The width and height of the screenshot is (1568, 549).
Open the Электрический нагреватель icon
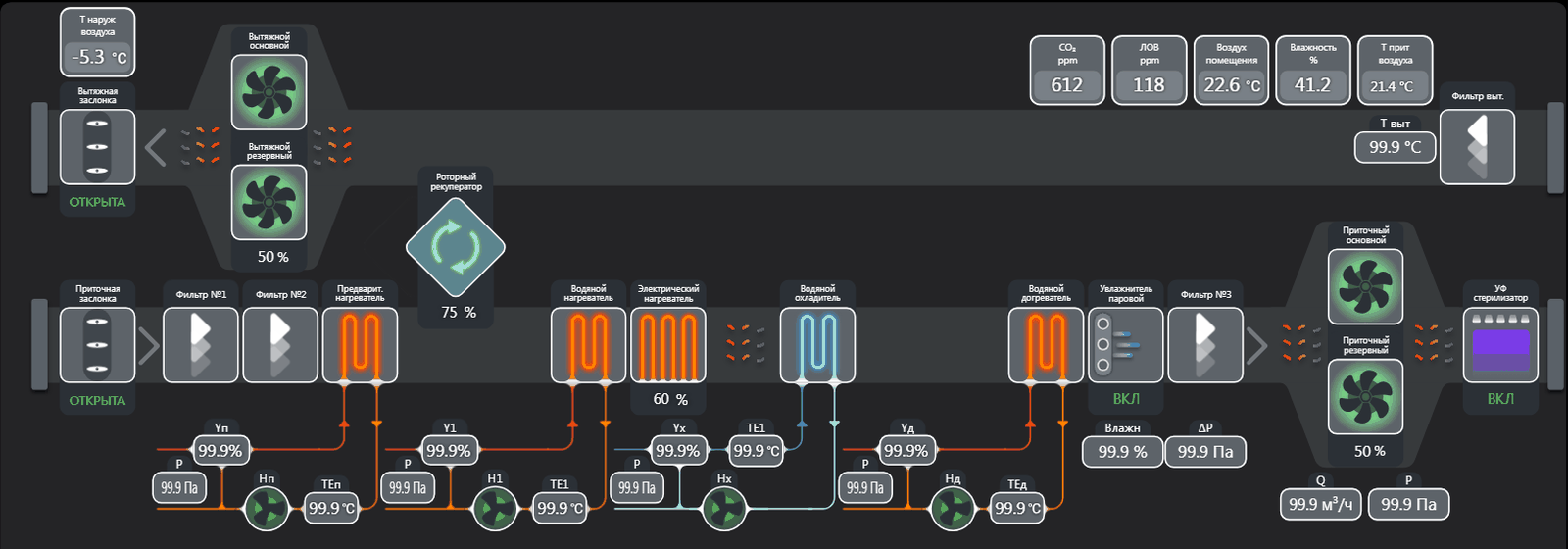click(668, 345)
